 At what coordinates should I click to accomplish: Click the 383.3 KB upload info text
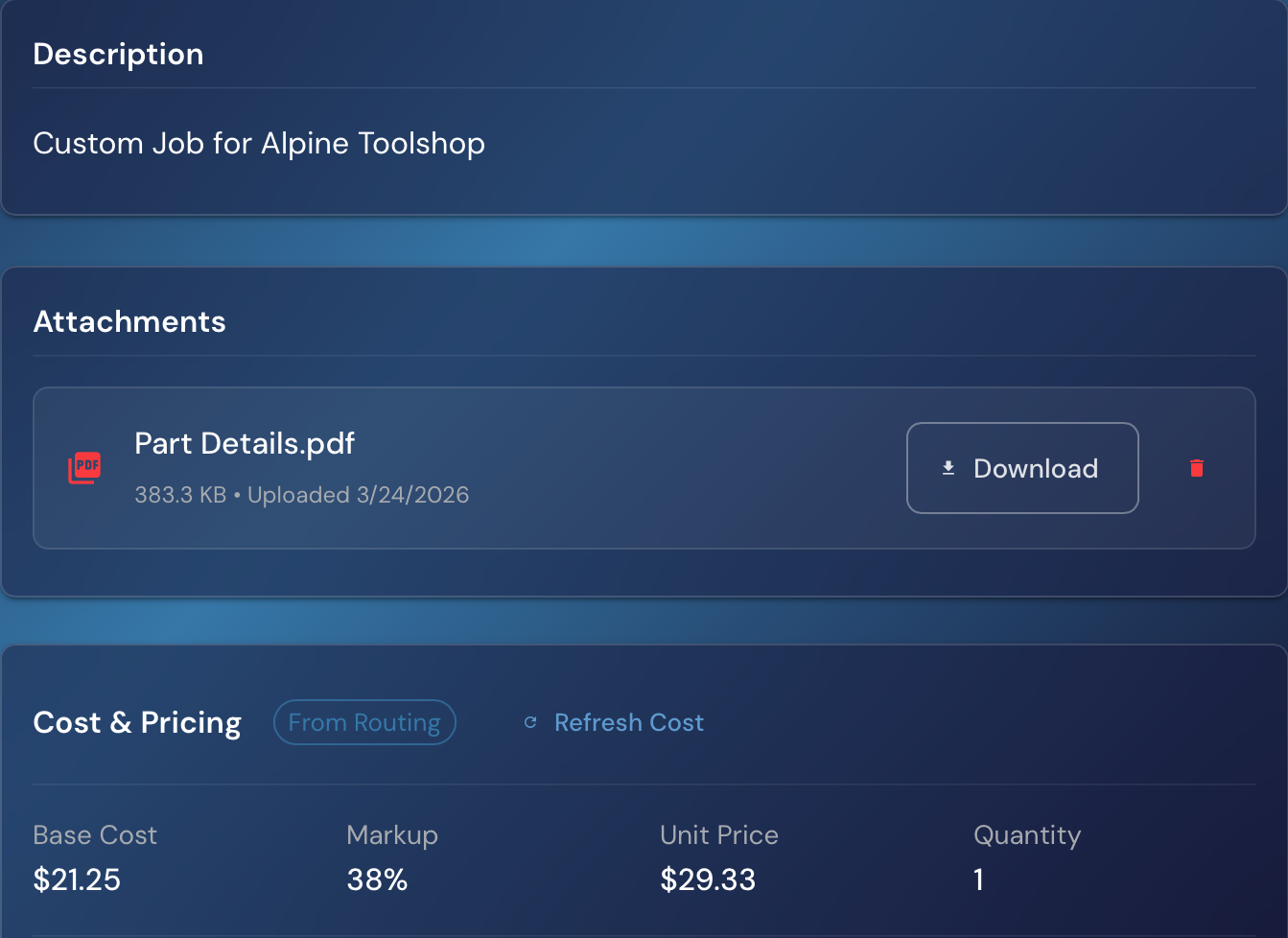pyautogui.click(x=301, y=495)
